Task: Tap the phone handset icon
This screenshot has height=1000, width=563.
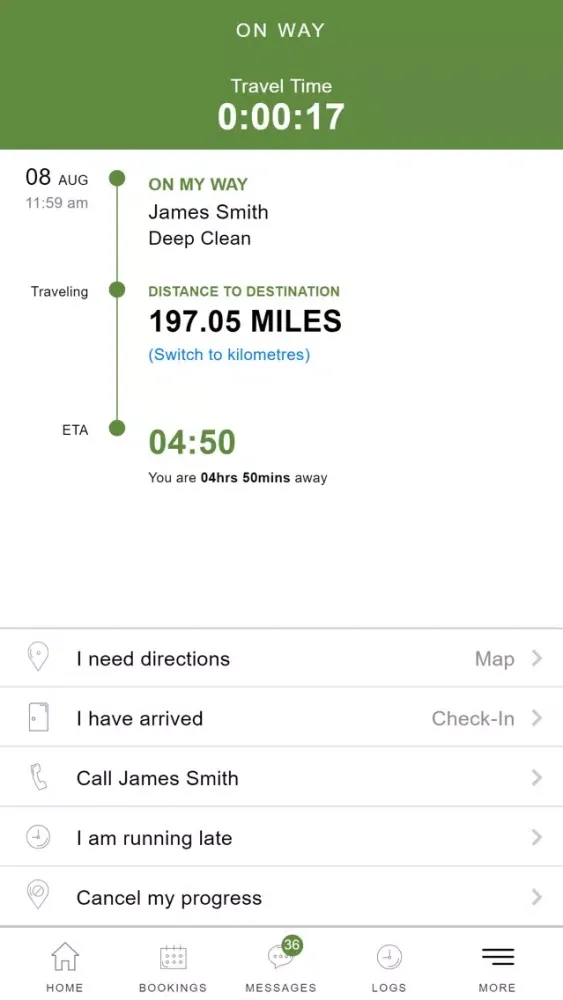Action: click(x=38, y=777)
